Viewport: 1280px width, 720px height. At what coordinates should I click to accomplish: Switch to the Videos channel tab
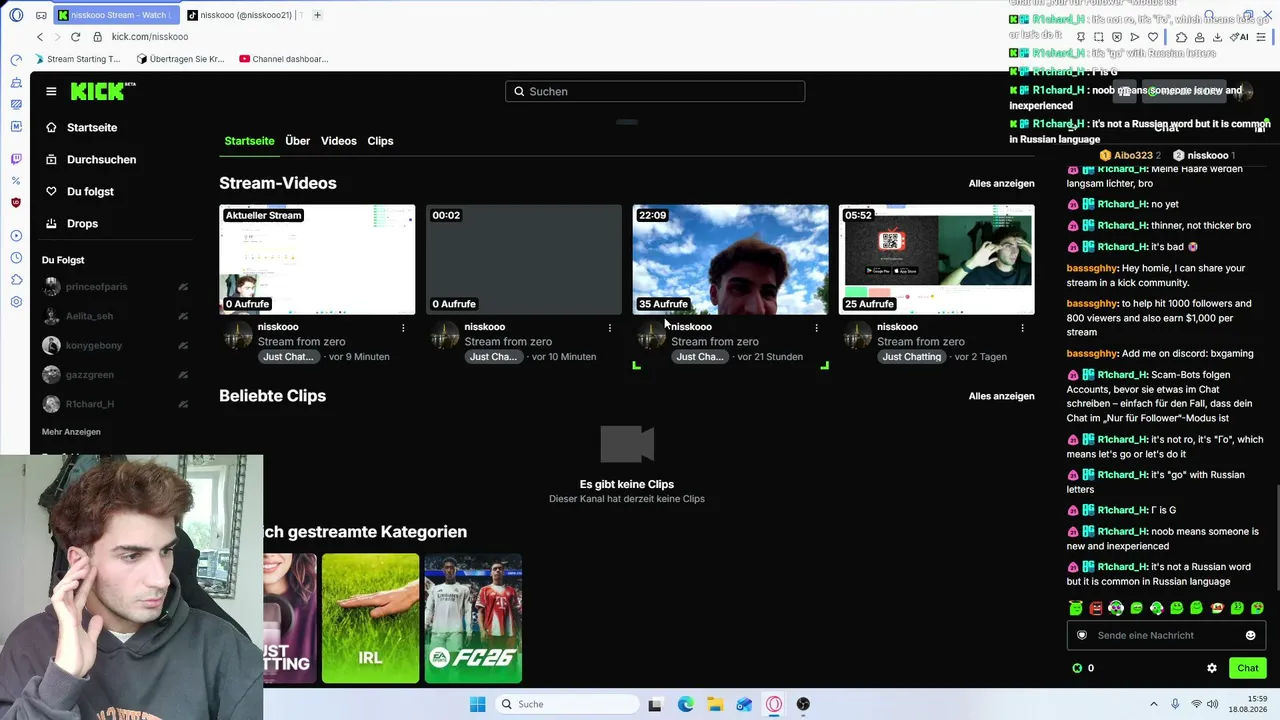click(339, 141)
